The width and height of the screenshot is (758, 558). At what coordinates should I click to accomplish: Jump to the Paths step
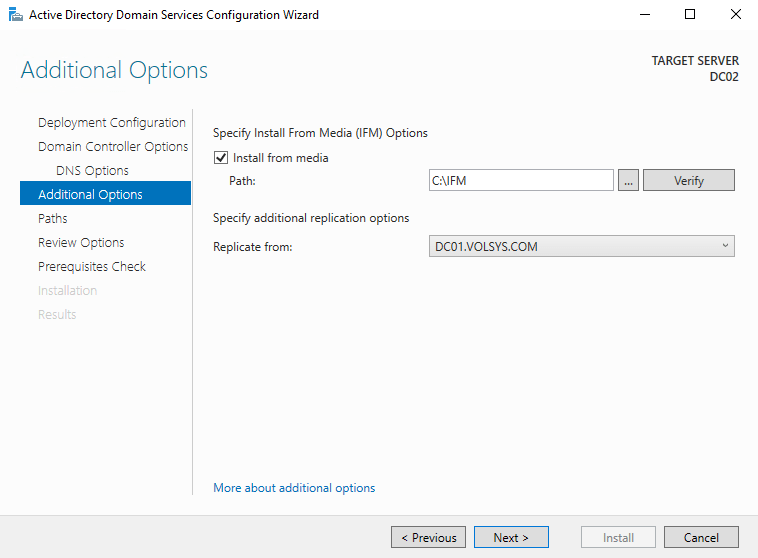click(53, 219)
